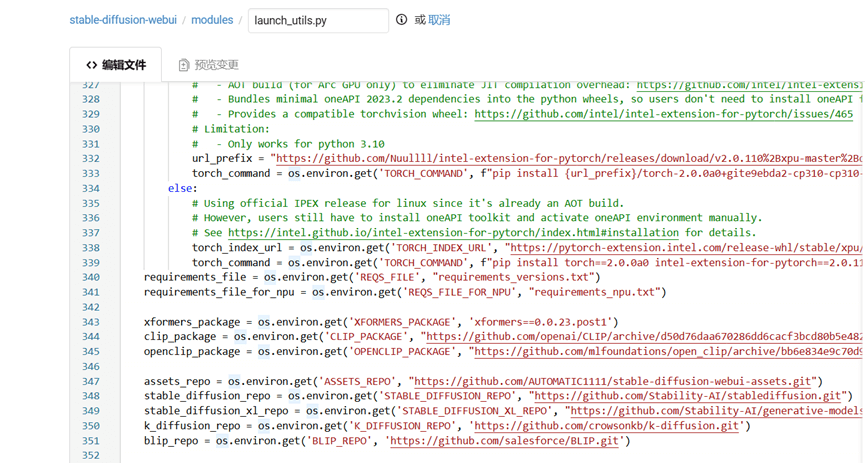
Task: Open the mlfoundations open_clip archive URL
Action: coord(668,352)
